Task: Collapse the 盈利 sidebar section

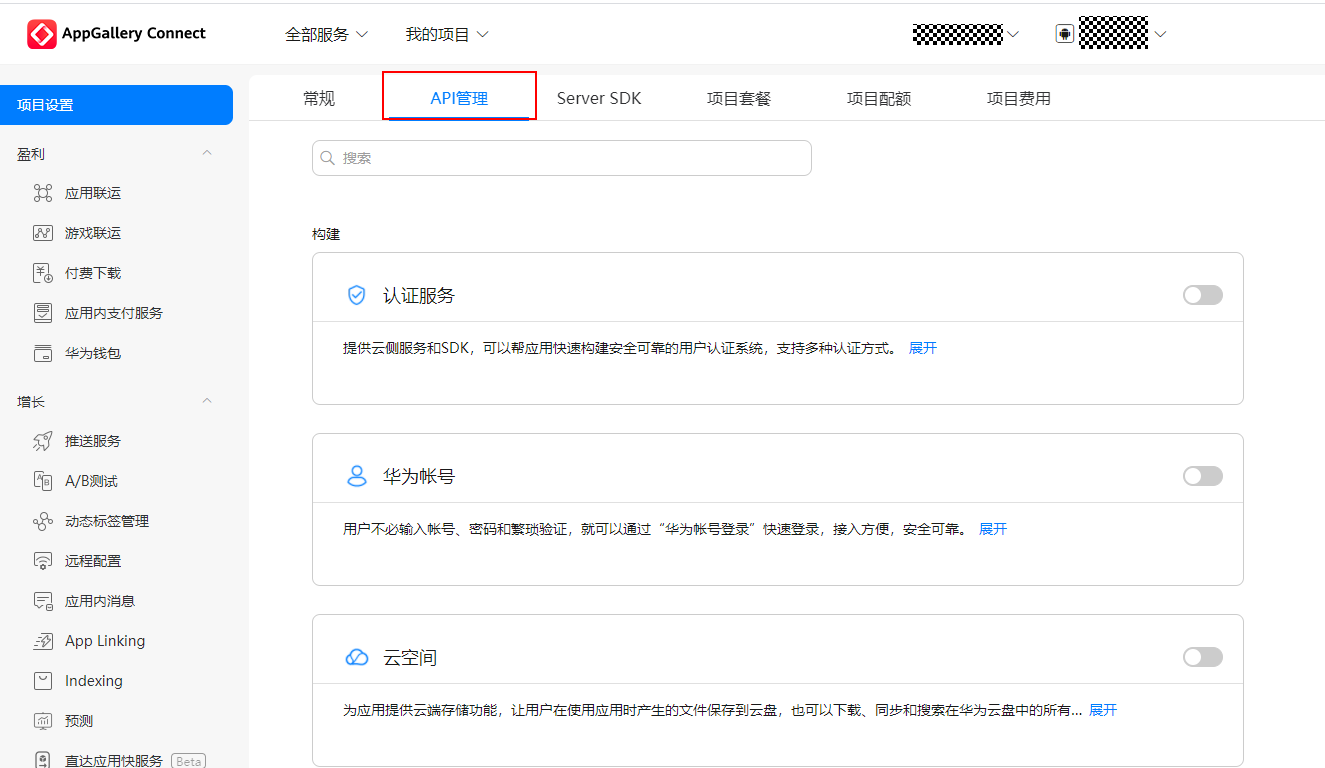Action: click(207, 154)
